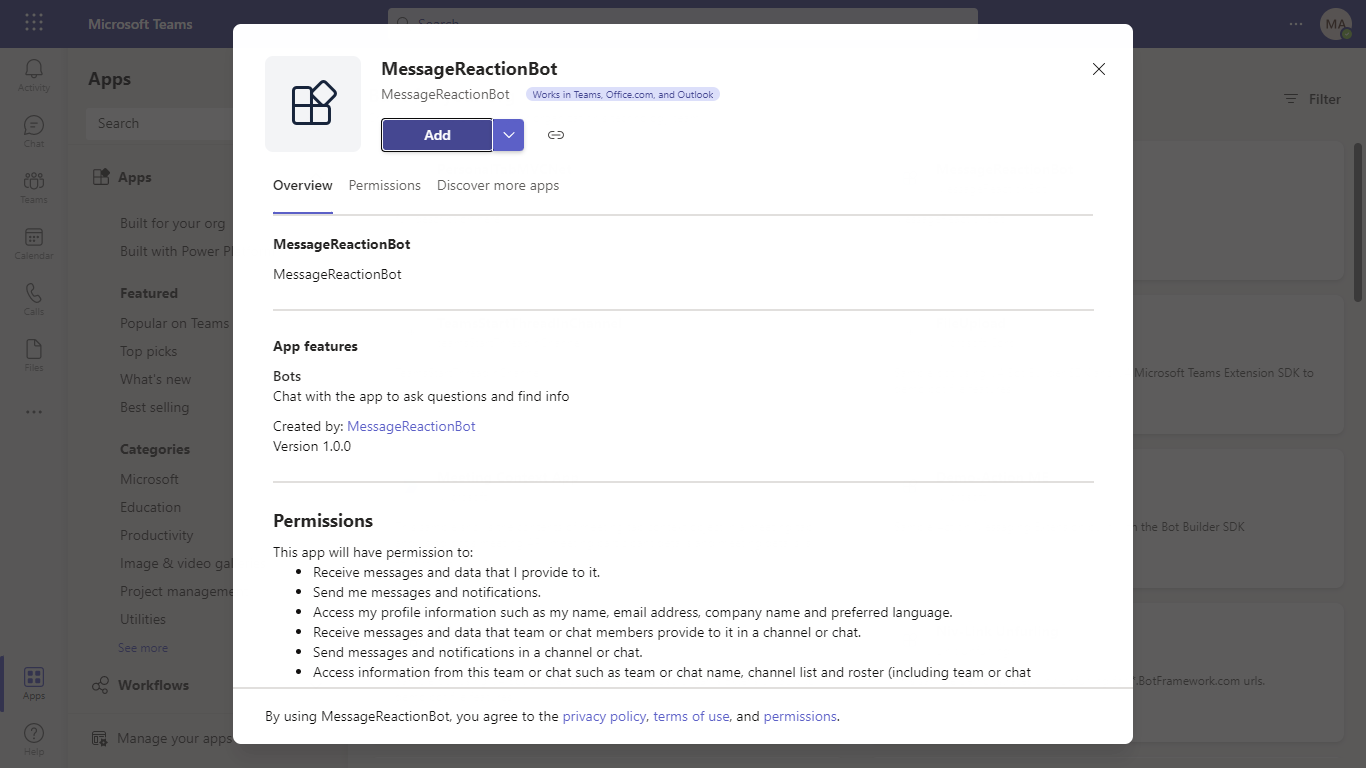Open Teams in left rail
The image size is (1366, 768).
[34, 186]
